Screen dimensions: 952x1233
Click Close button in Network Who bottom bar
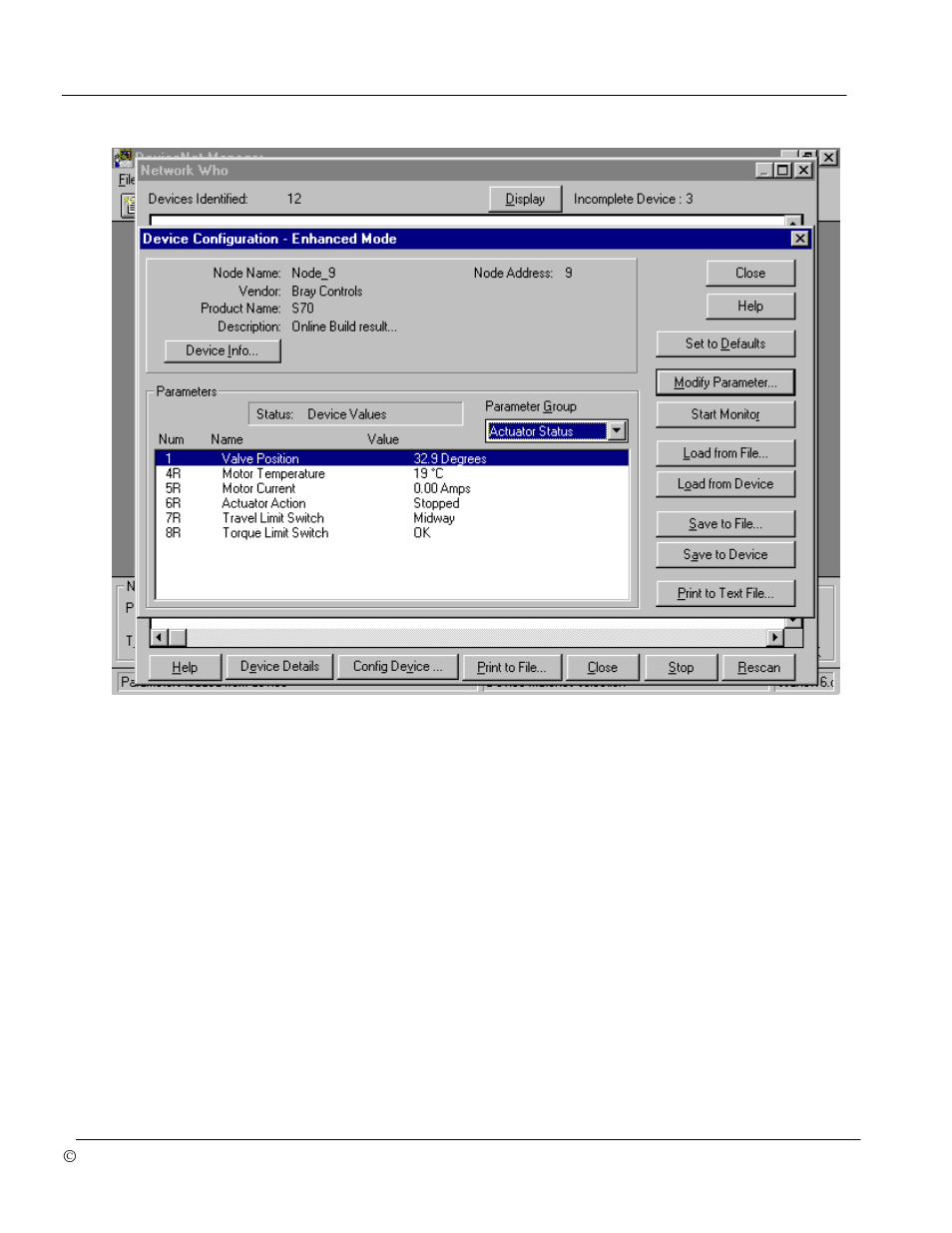click(603, 668)
